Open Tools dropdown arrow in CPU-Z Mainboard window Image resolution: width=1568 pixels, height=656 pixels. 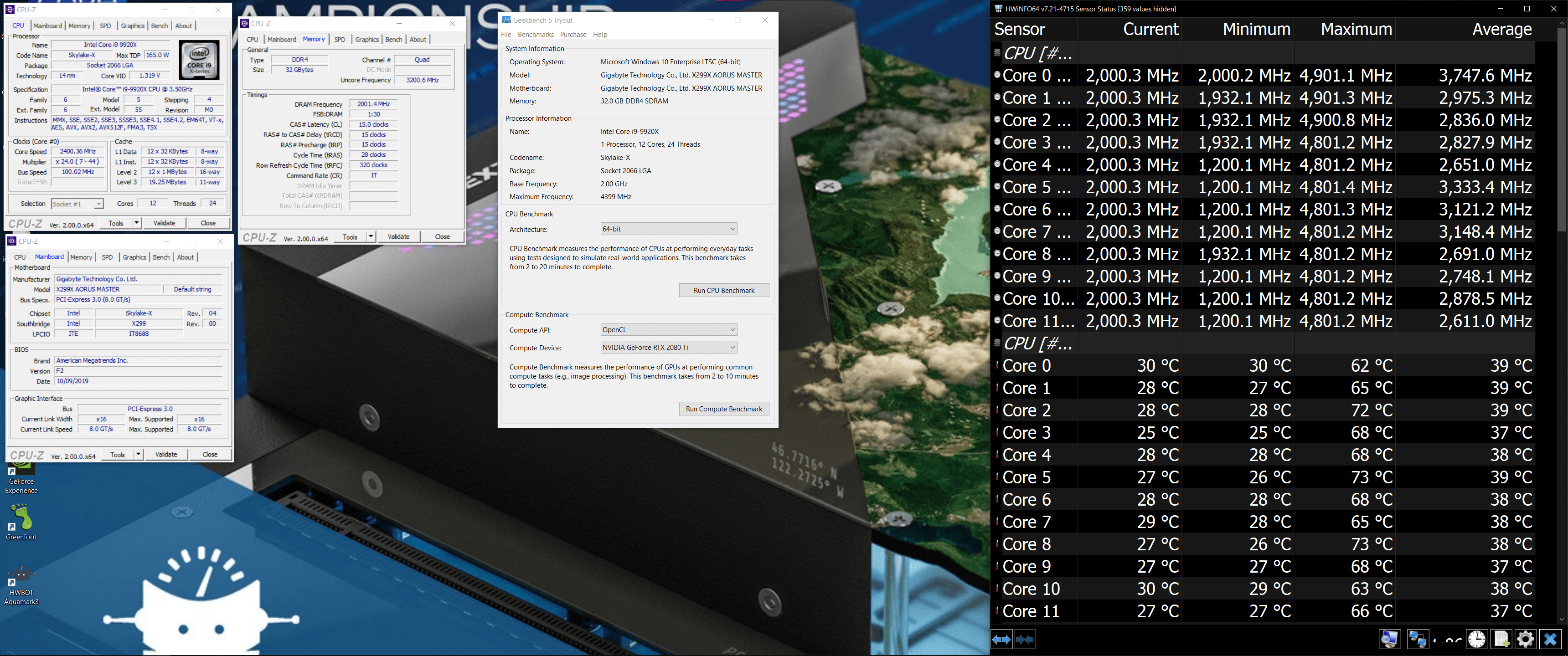click(139, 454)
